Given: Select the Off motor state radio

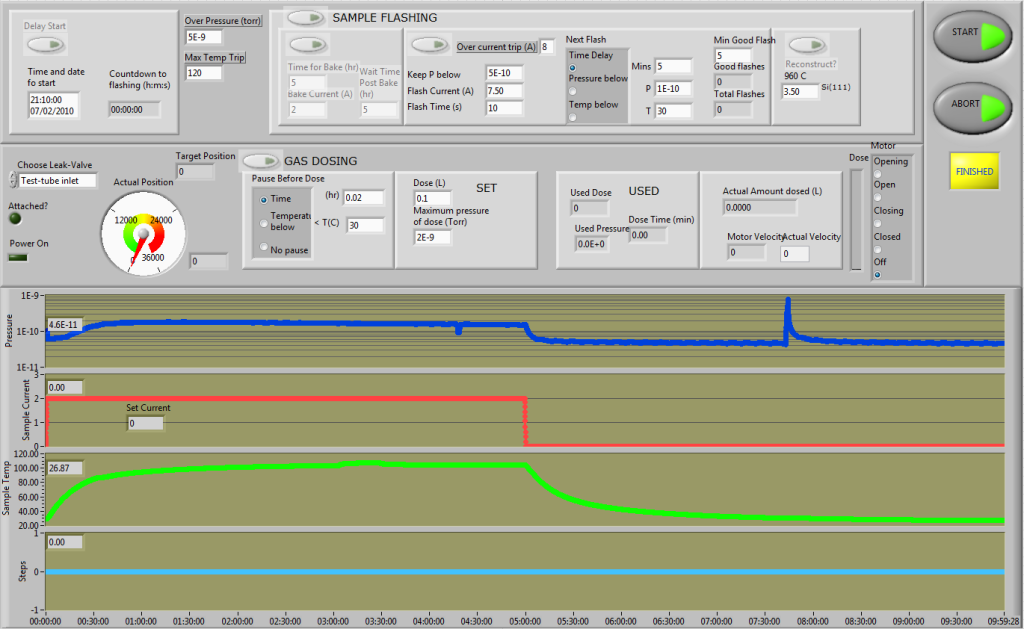Looking at the screenshot, I should point(878,274).
